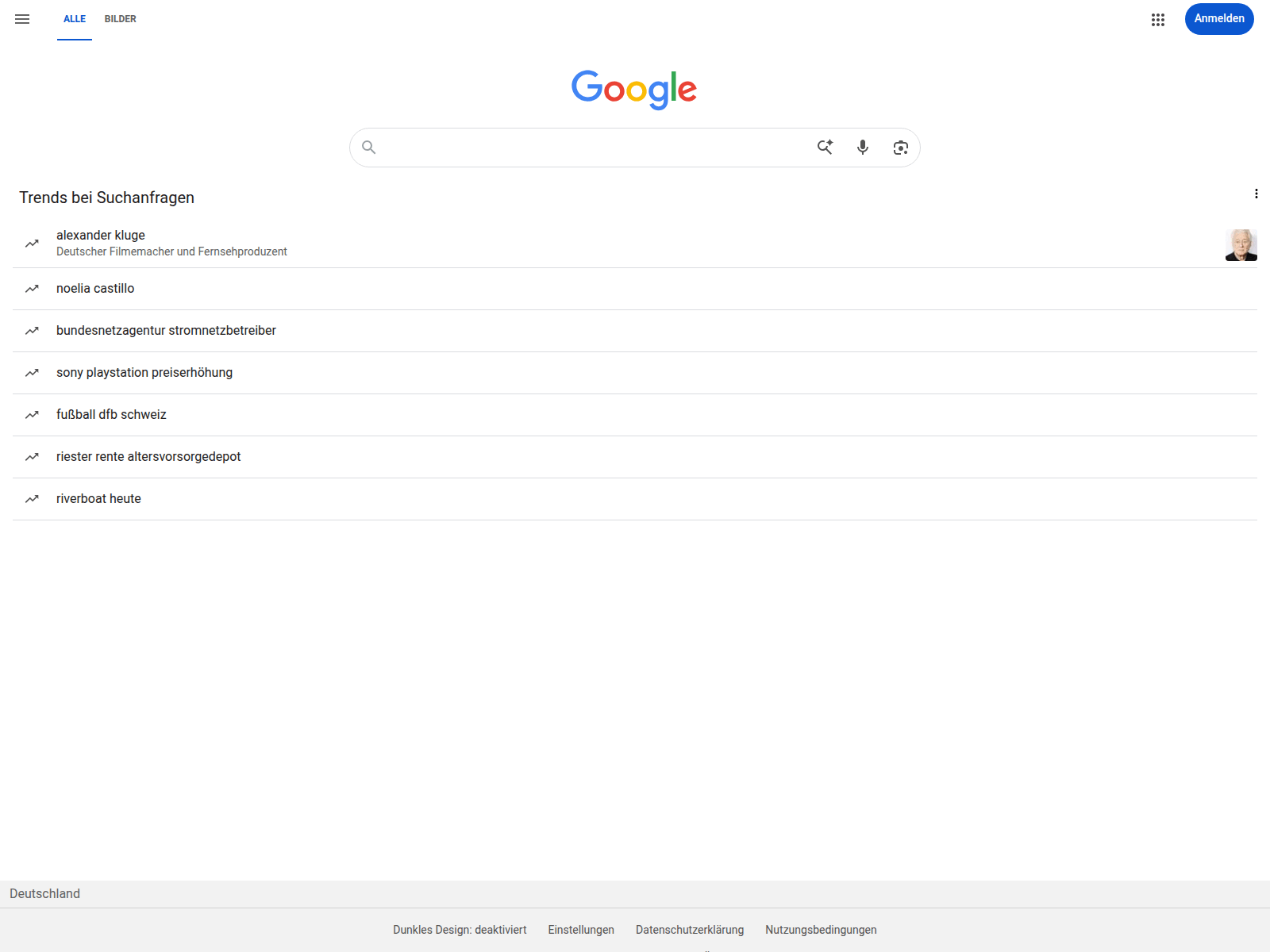Start AI mode search via sparkle magnifier icon

[x=825, y=147]
